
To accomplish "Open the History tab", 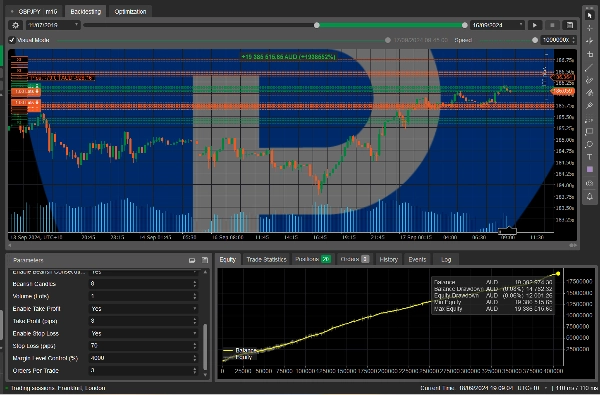I will [389, 260].
